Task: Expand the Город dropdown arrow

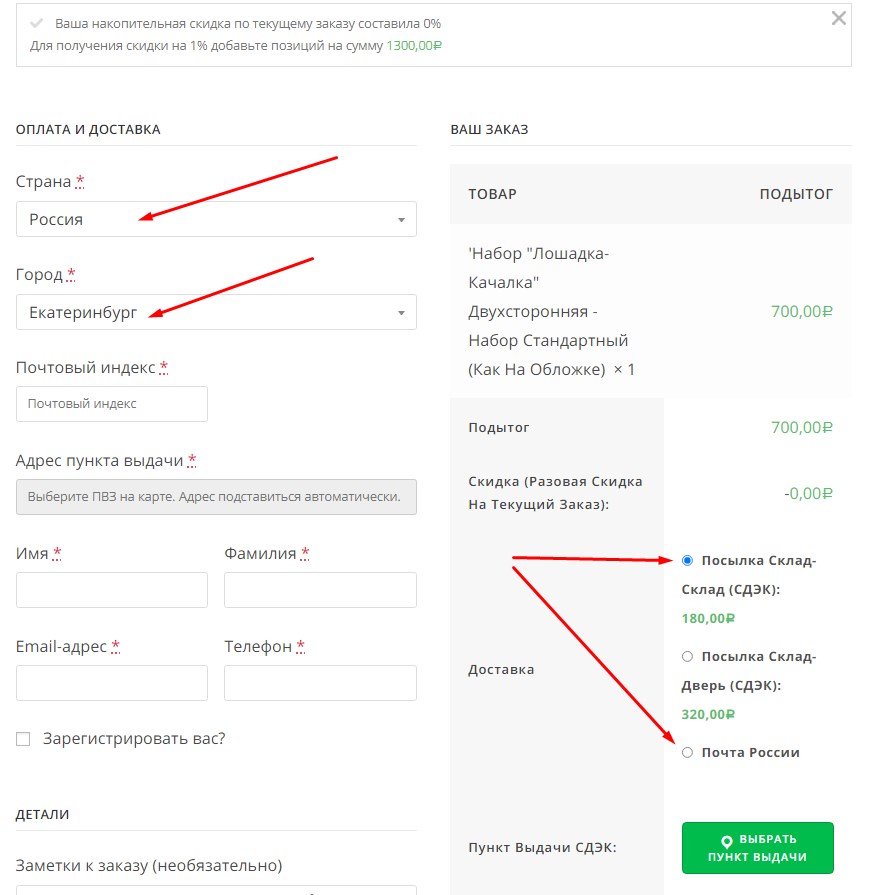Action: 401,313
